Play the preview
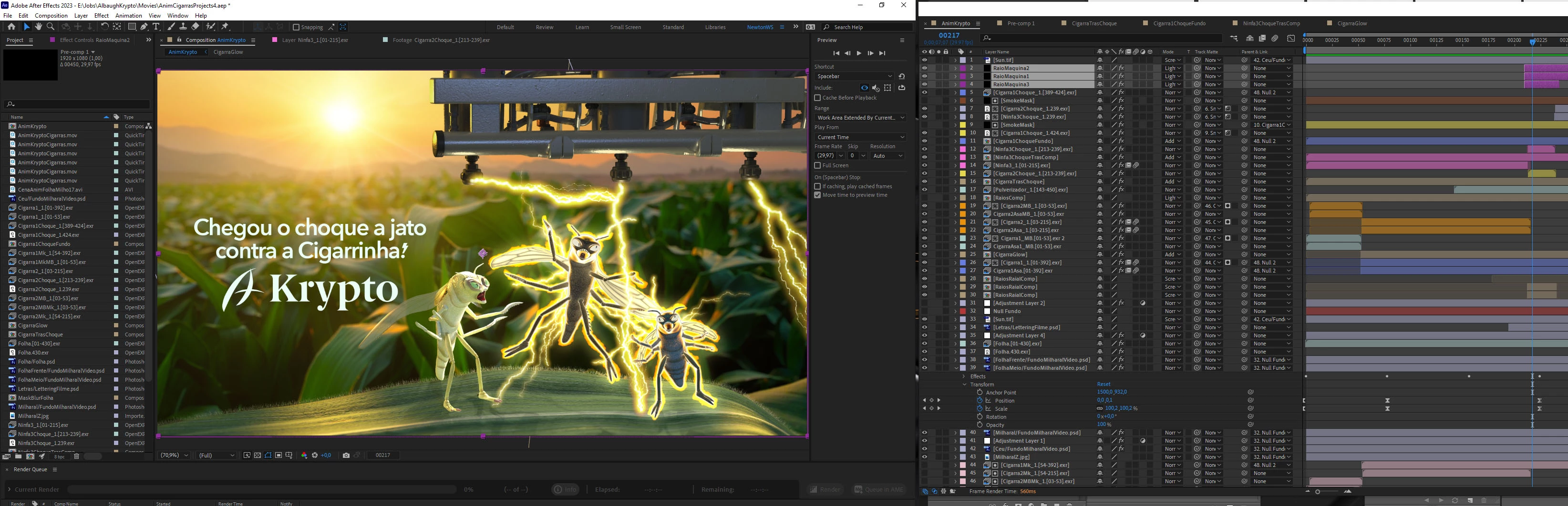Screen dimensions: 1568x506 [x=859, y=53]
